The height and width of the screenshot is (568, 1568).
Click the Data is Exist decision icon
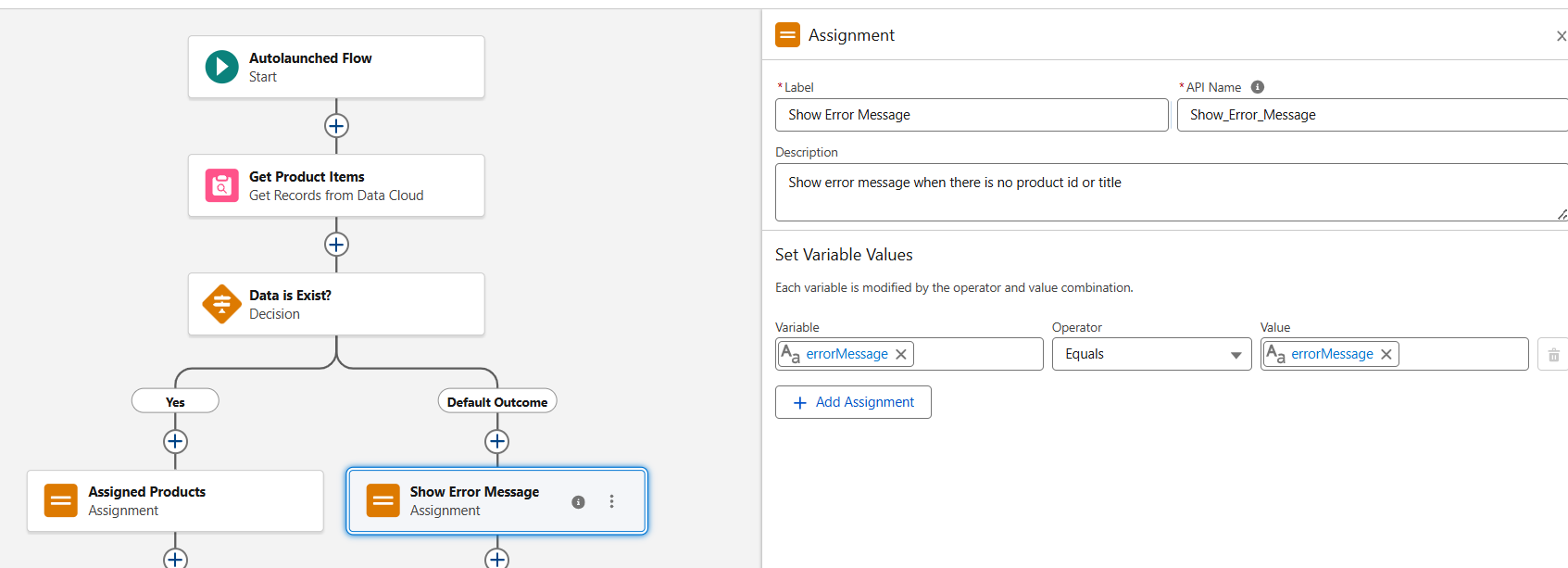[x=221, y=304]
